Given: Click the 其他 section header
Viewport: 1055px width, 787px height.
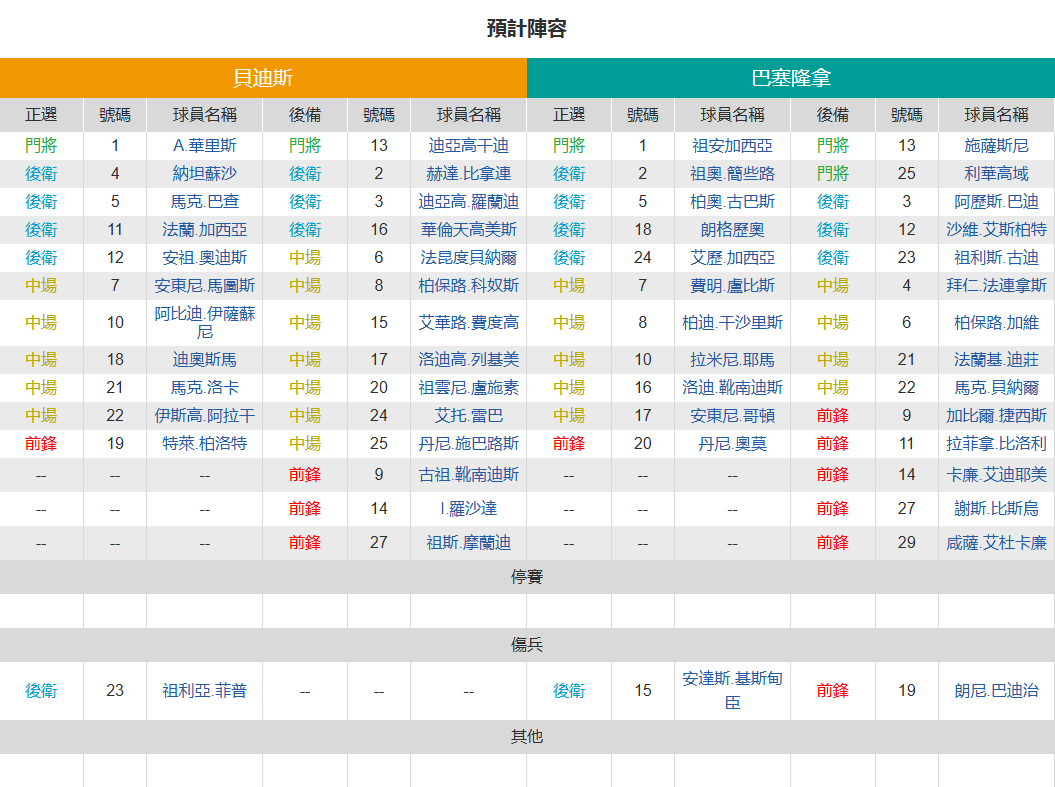Looking at the screenshot, I should (527, 737).
